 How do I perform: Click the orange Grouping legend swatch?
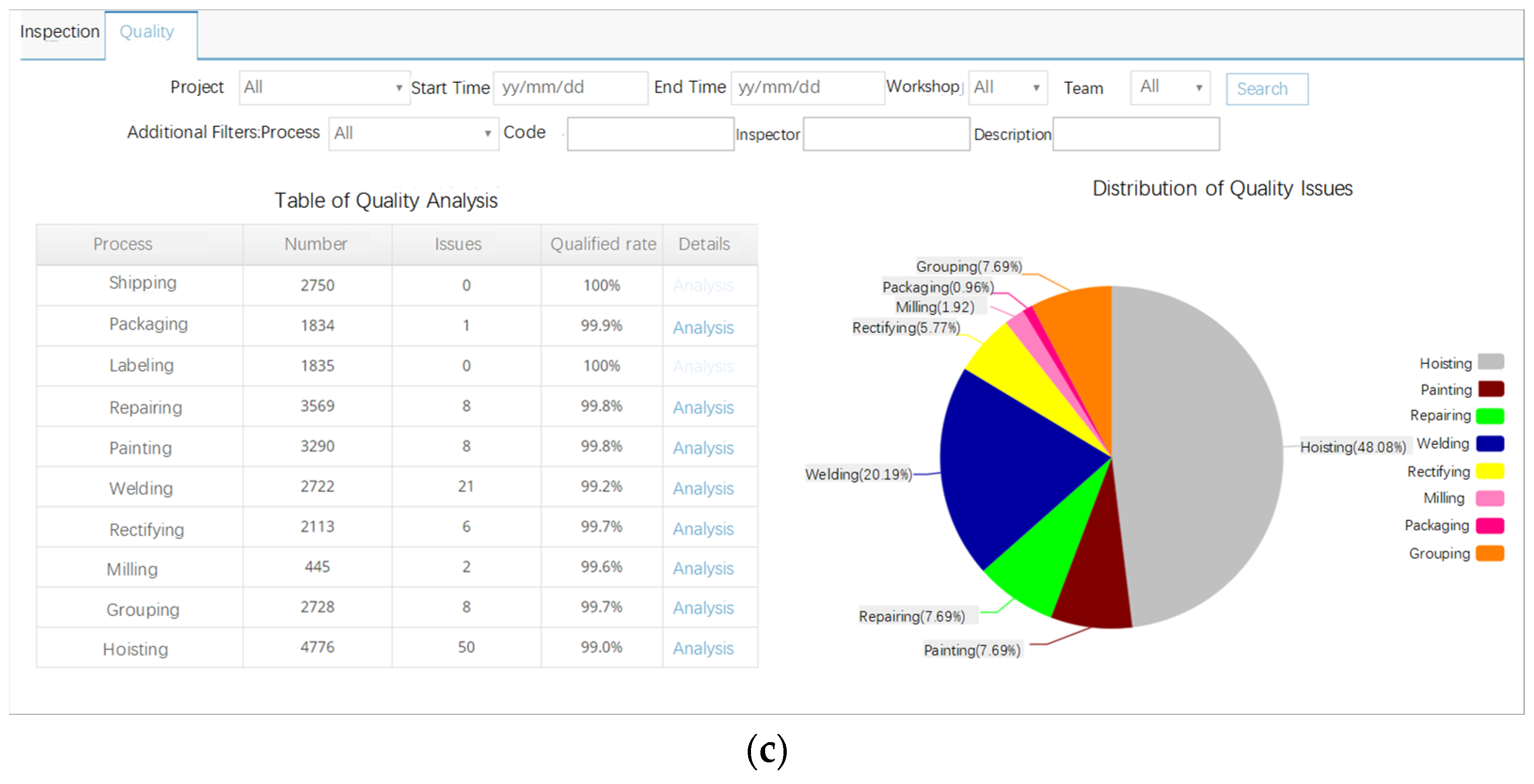coord(1490,554)
